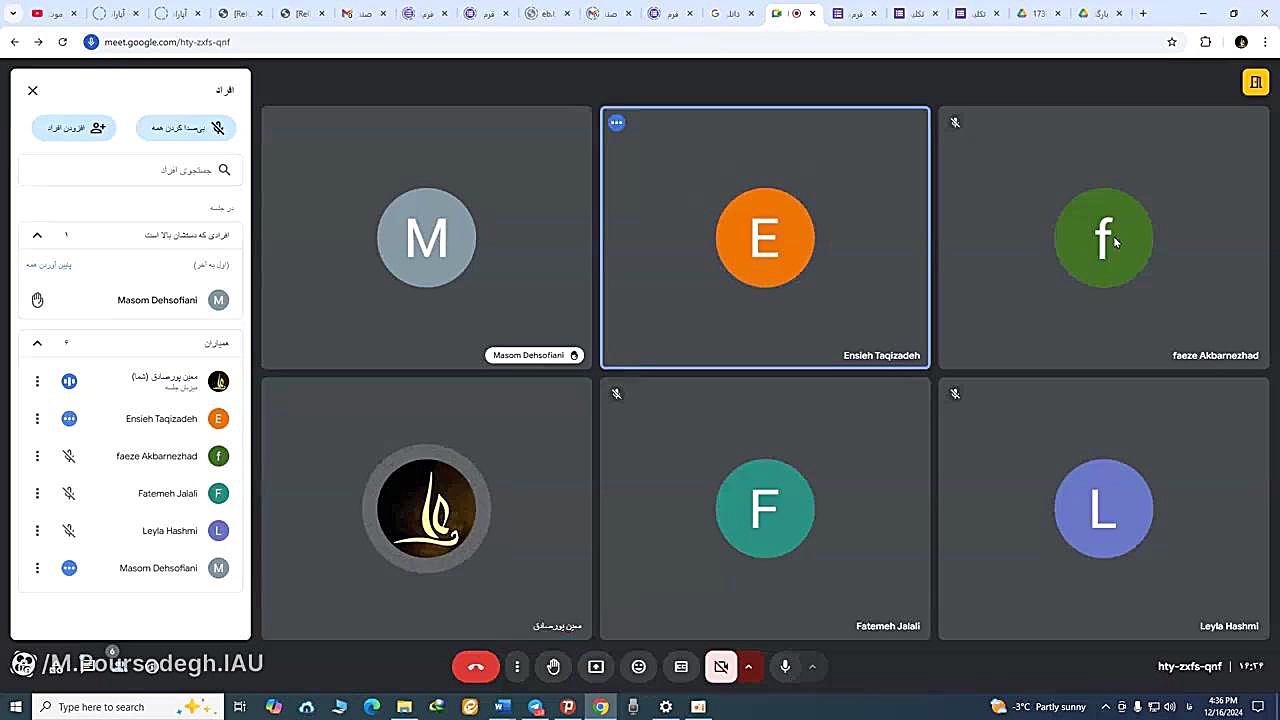Reload the Meet page
Viewport: 1280px width, 720px height.
coord(62,42)
